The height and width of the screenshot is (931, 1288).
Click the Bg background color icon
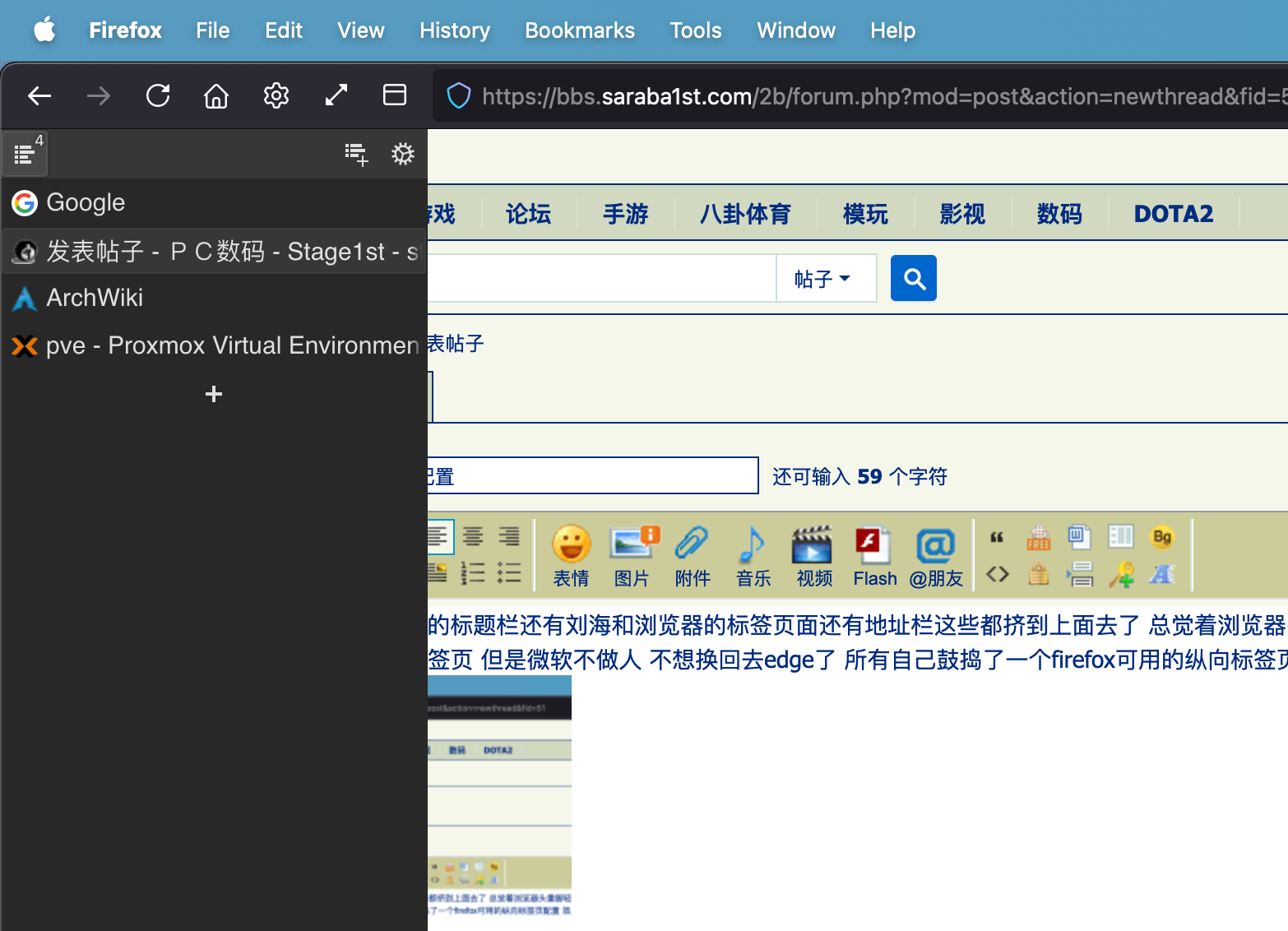click(x=1162, y=537)
